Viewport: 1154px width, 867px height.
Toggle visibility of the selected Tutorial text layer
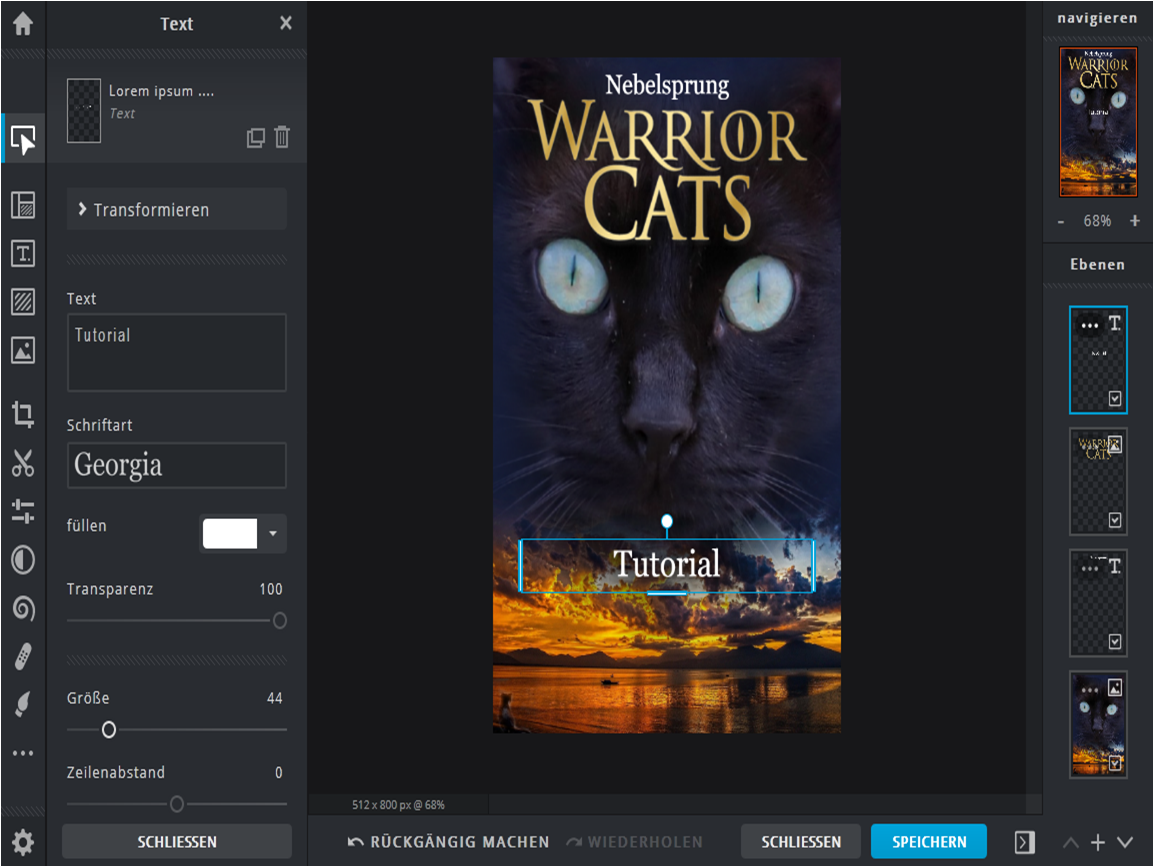click(1115, 399)
